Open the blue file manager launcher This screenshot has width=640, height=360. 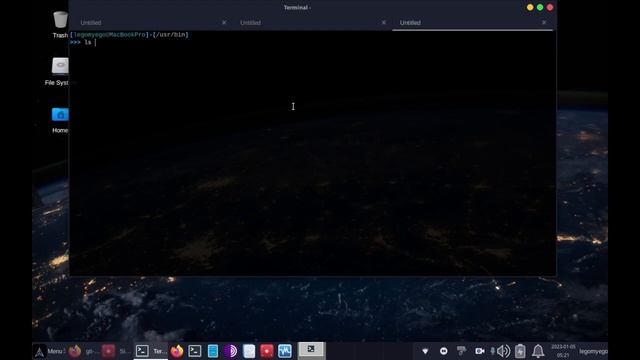(213, 351)
